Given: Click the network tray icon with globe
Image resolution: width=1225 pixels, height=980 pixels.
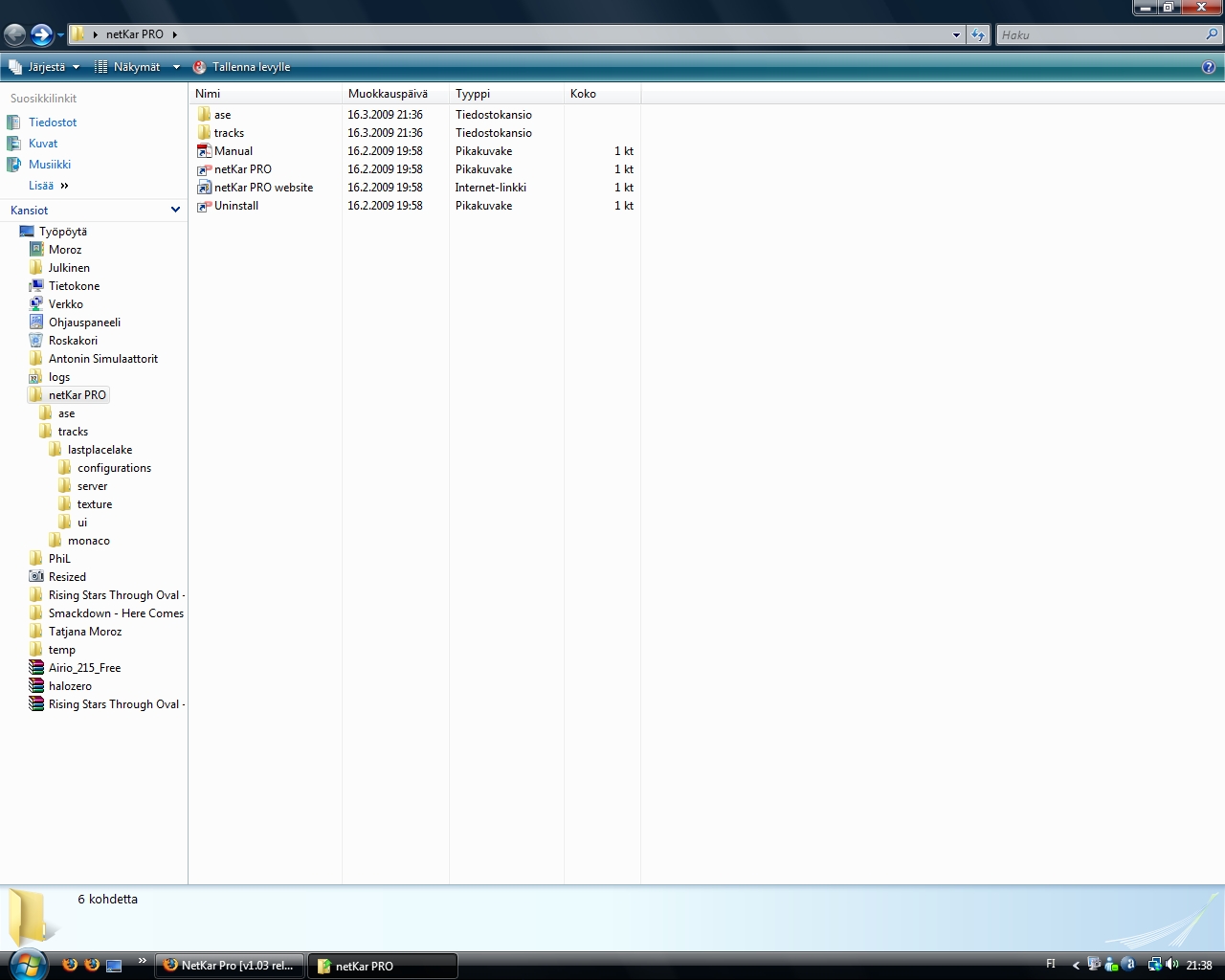Looking at the screenshot, I should (1154, 966).
